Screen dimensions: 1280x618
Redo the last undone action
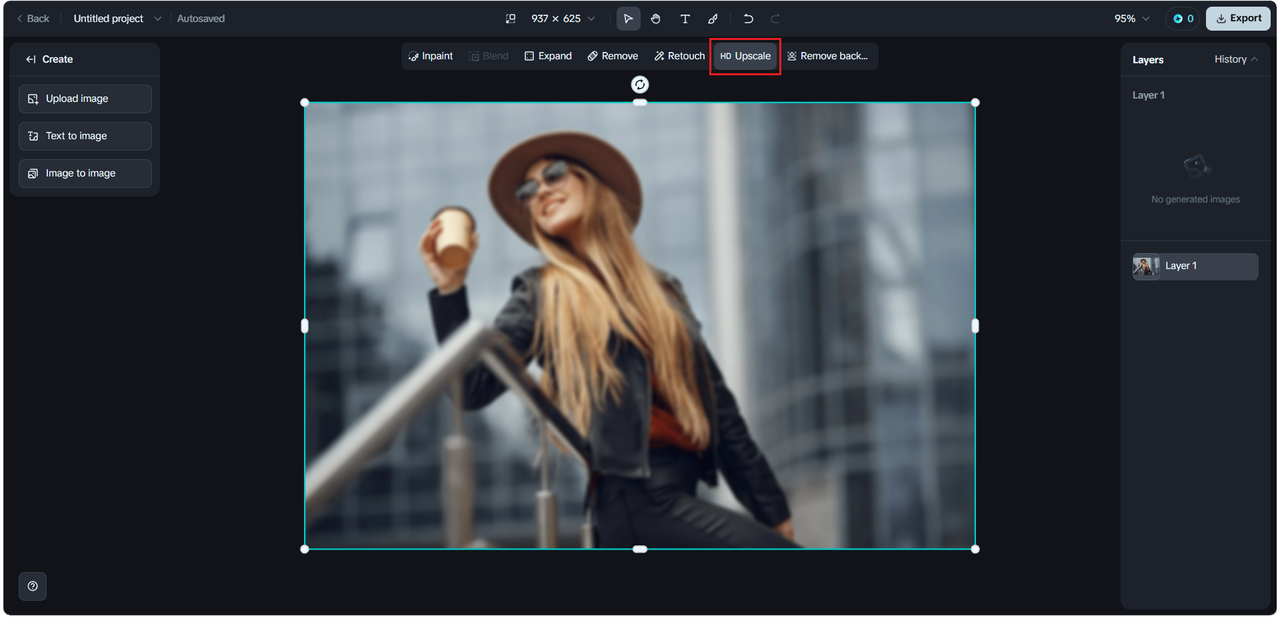click(x=775, y=18)
